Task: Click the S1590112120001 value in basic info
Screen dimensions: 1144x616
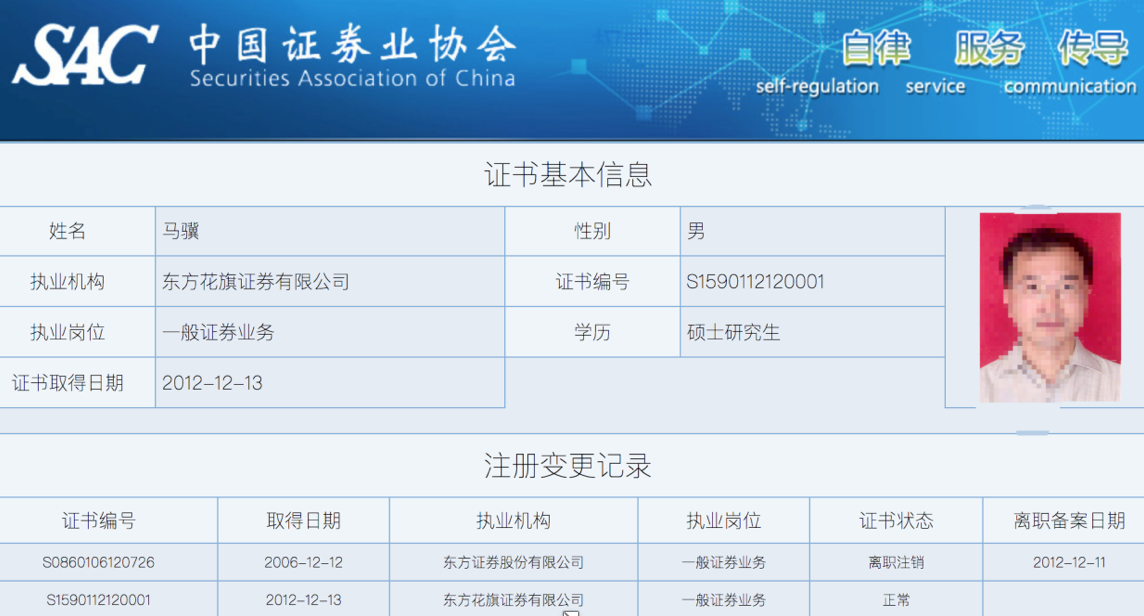Action: pos(755,282)
